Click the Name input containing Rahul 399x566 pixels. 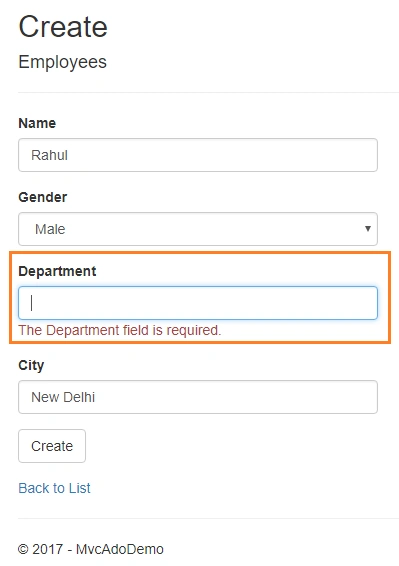point(198,155)
